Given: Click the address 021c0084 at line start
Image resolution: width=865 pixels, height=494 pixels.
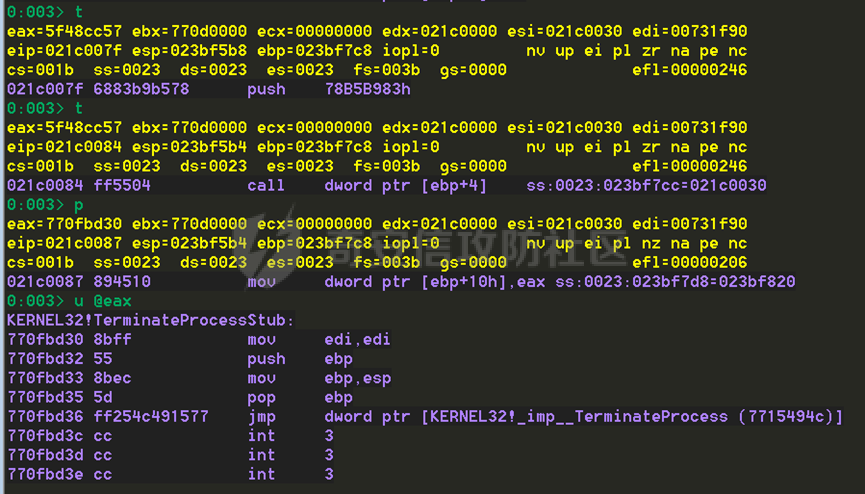Looking at the screenshot, I should click(45, 185).
